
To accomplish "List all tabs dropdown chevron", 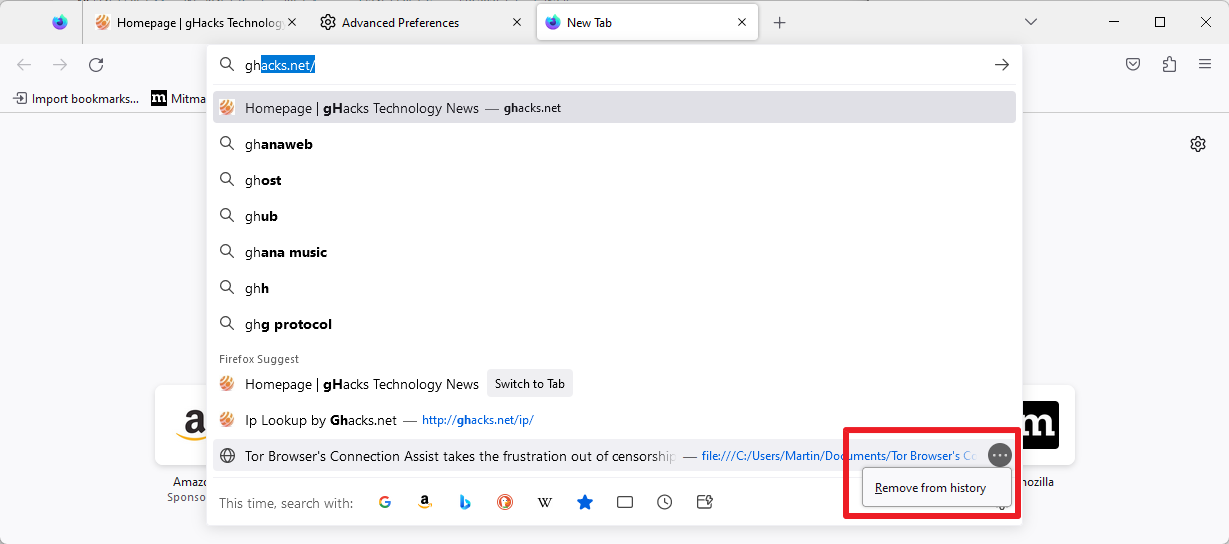I will (x=1031, y=22).
